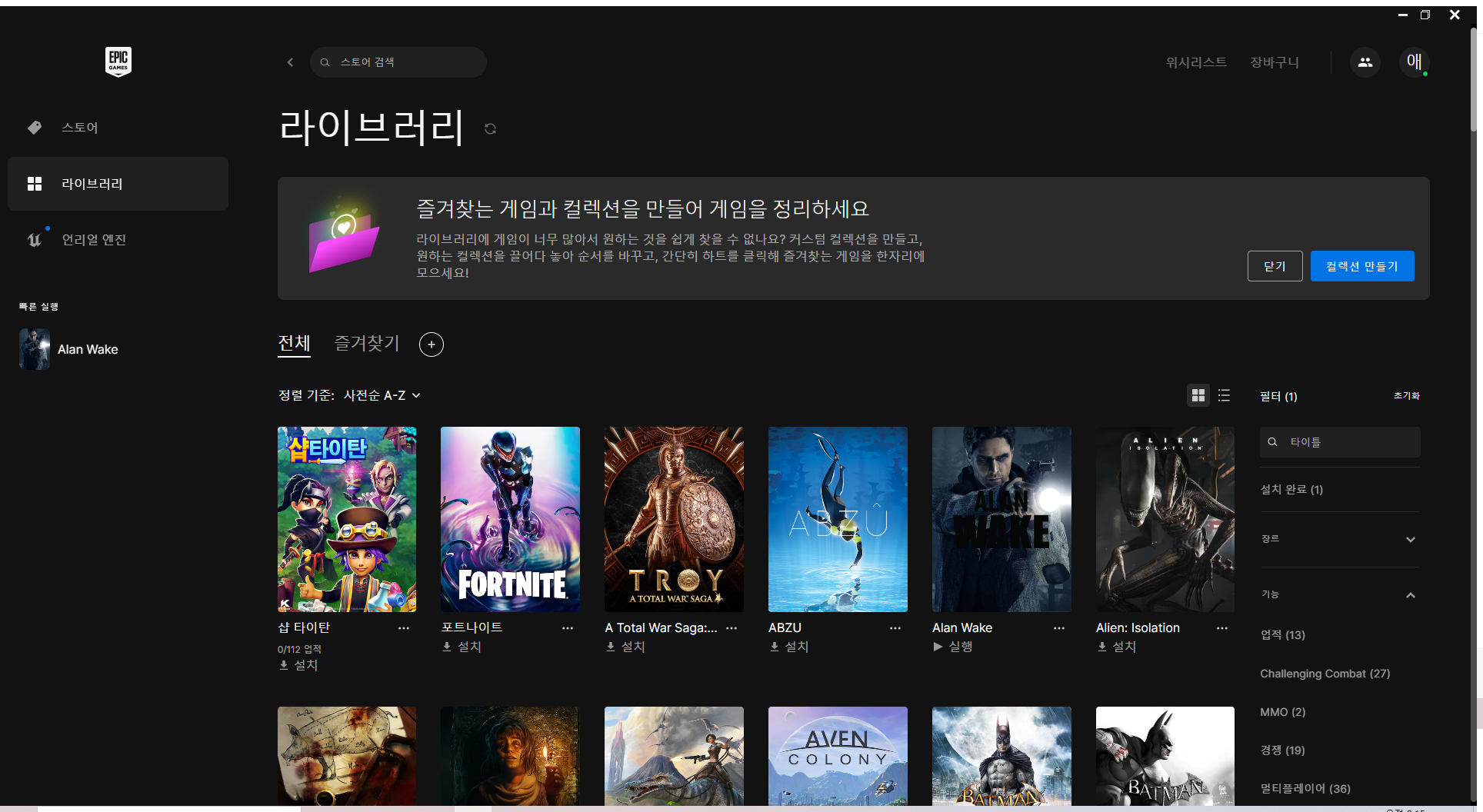Toggle the 업적 (13) filter
The height and width of the screenshot is (812, 1483).
(1282, 635)
